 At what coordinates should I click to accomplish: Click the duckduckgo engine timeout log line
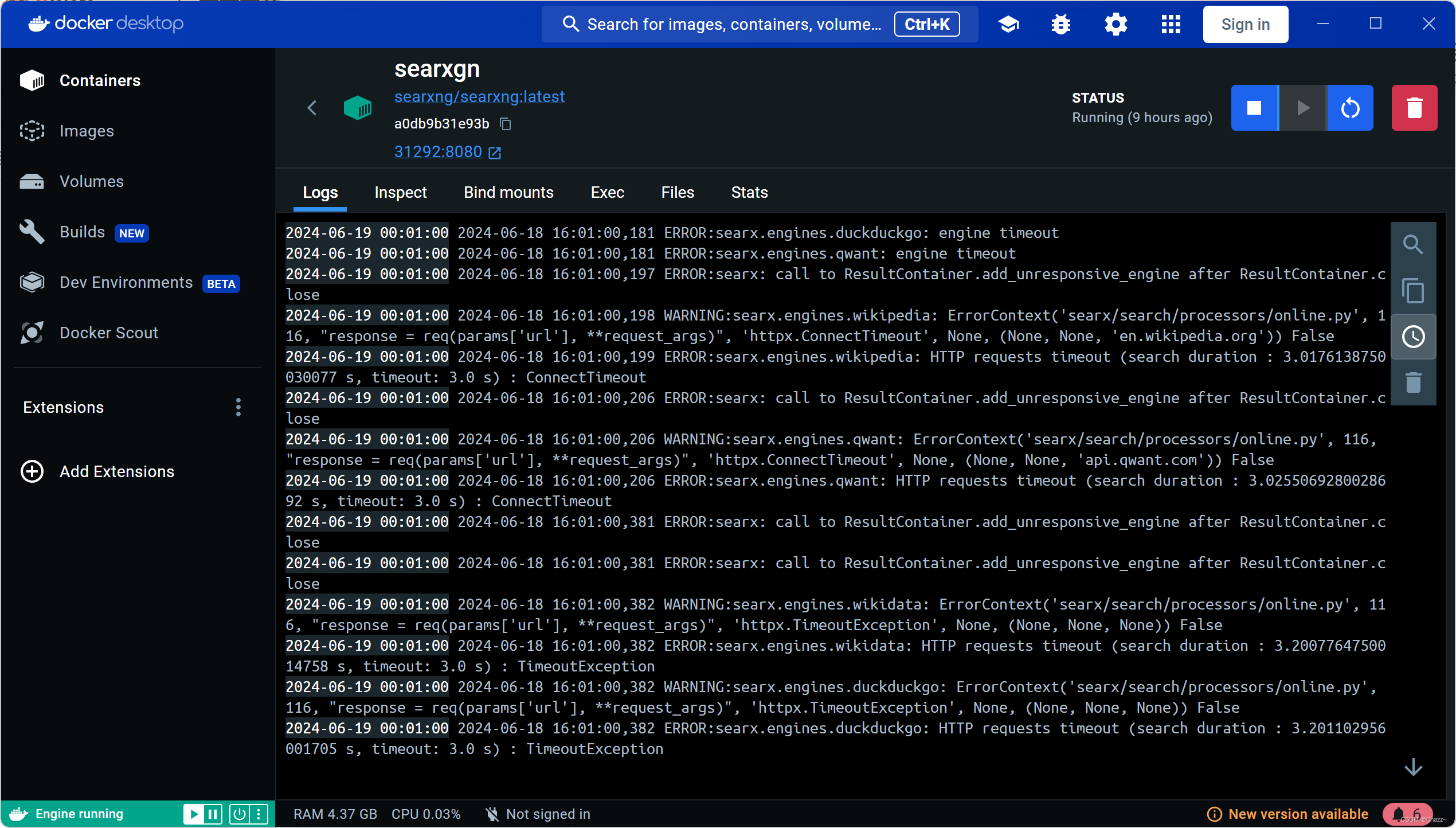coord(672,233)
